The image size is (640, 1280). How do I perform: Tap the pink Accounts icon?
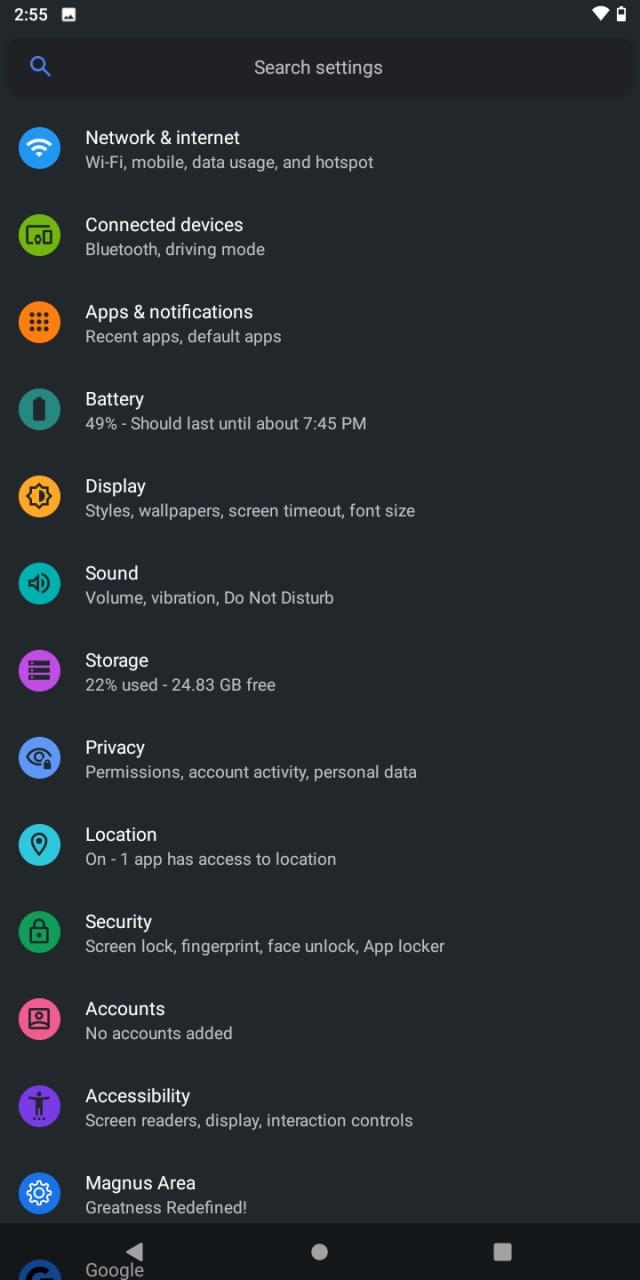39,1019
